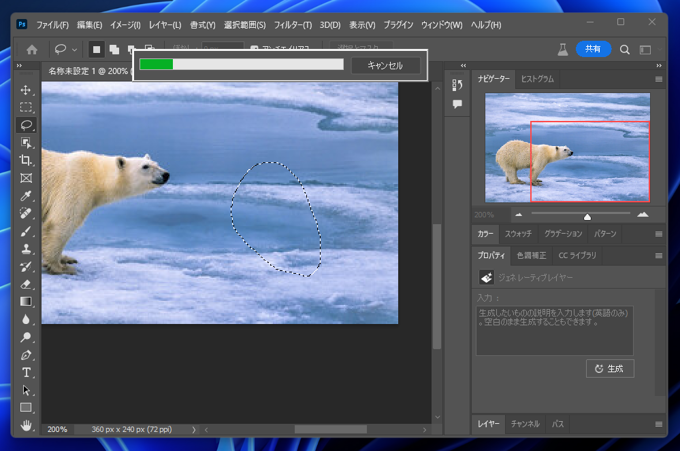Switch to the パターン tab
This screenshot has width=680, height=451.
605,234
